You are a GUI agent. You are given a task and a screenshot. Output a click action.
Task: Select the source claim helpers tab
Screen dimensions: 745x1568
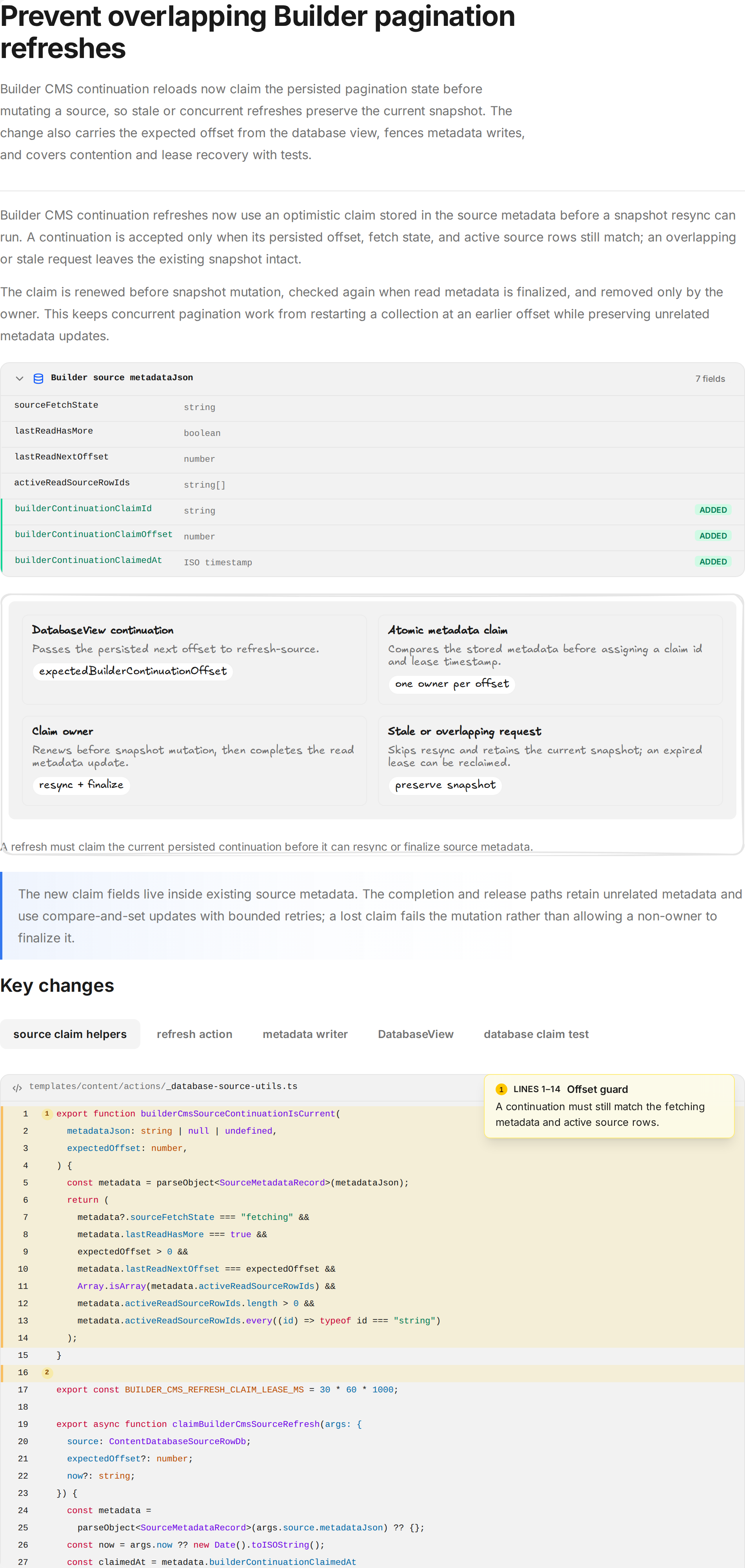70,1034
